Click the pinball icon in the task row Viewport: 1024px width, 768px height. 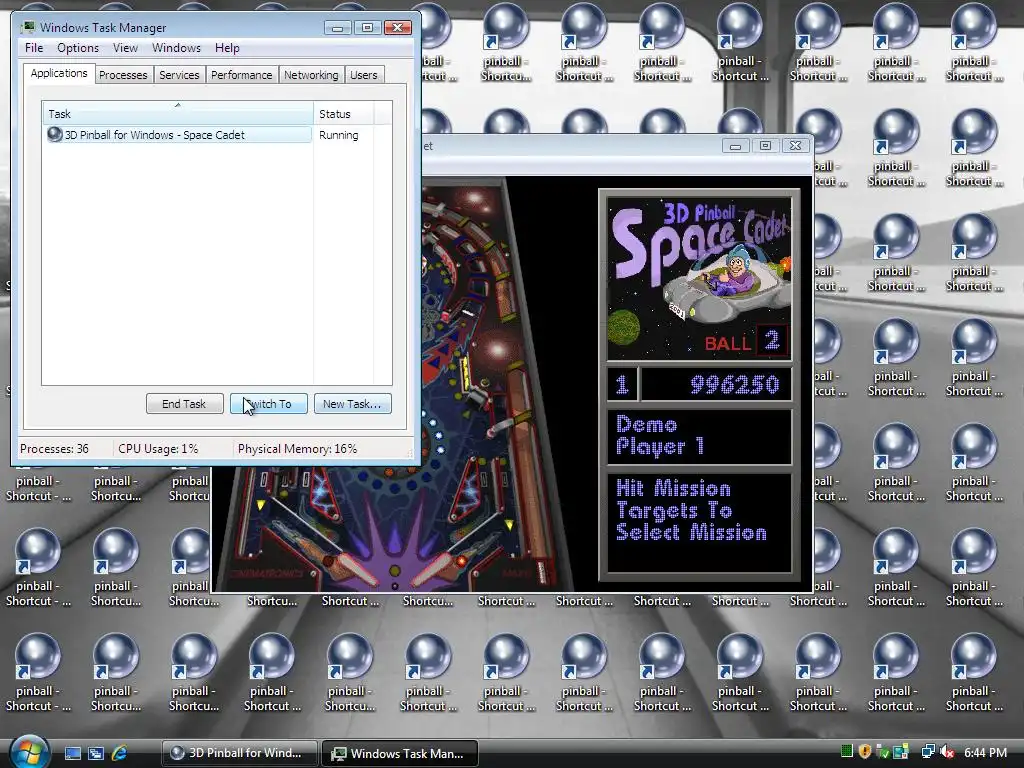pos(55,135)
